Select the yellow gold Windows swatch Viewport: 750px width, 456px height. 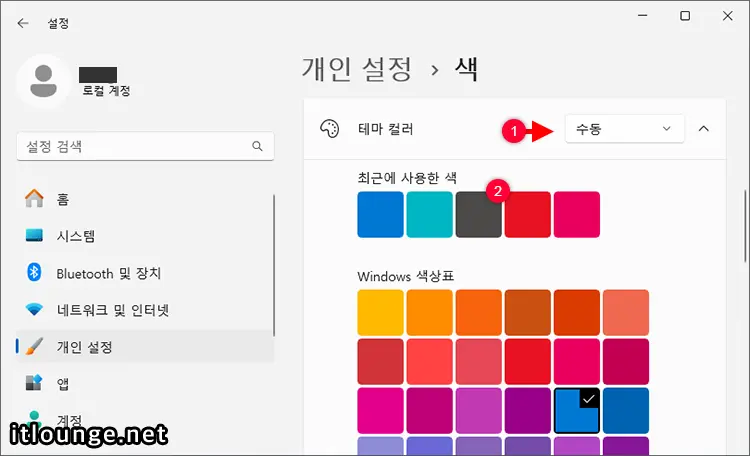[380, 312]
